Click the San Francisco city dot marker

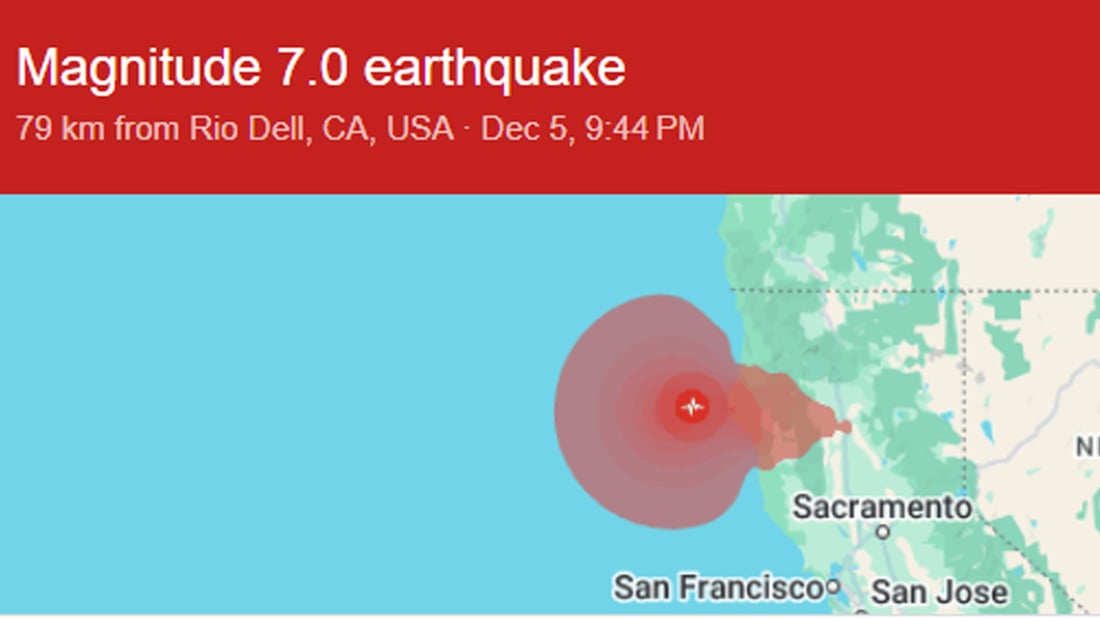832,587
